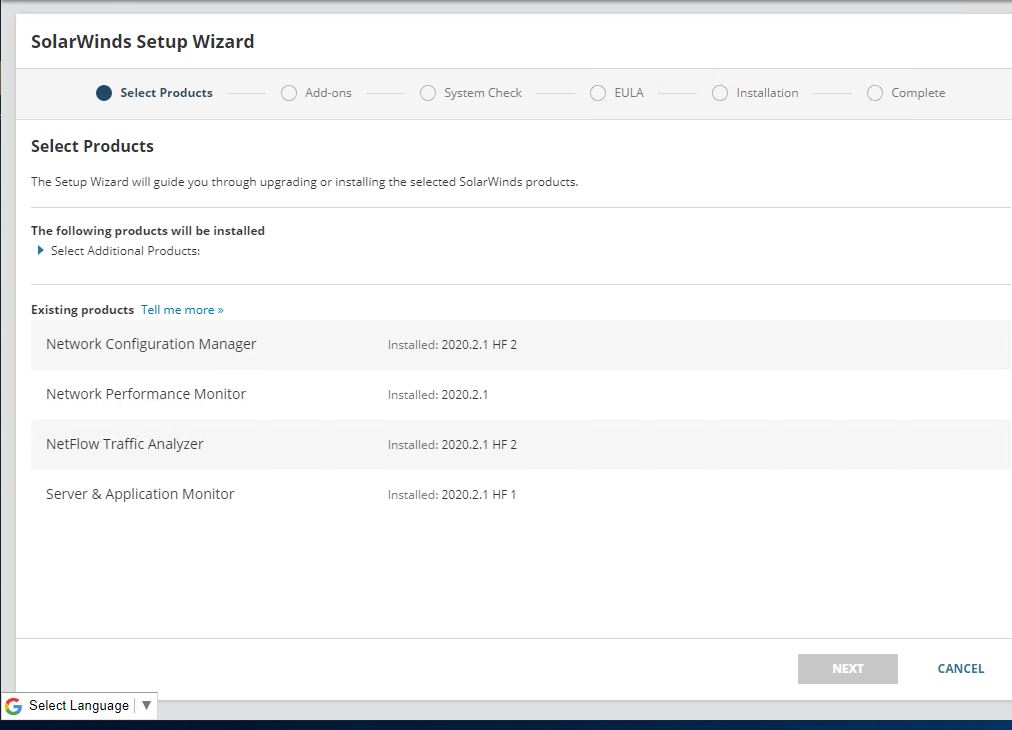The height and width of the screenshot is (730, 1012).
Task: Go to the Complete step label
Action: (x=918, y=93)
